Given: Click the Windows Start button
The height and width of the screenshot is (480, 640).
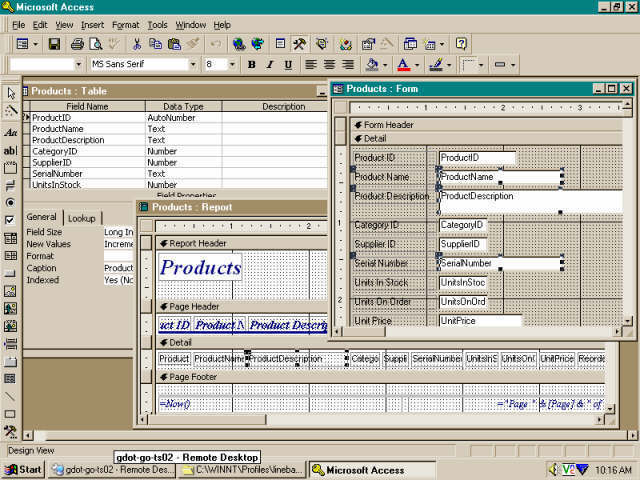Looking at the screenshot, I should (24, 469).
